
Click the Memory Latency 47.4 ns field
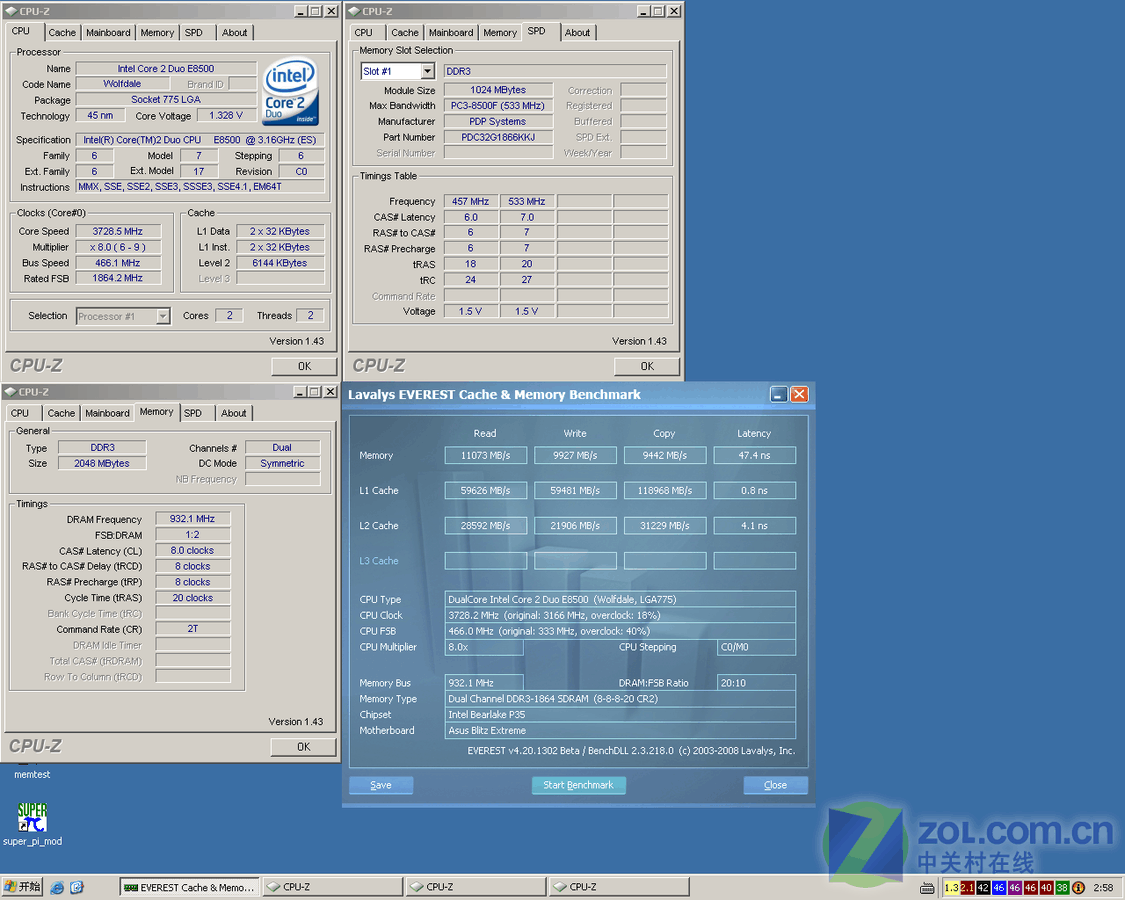(x=755, y=456)
